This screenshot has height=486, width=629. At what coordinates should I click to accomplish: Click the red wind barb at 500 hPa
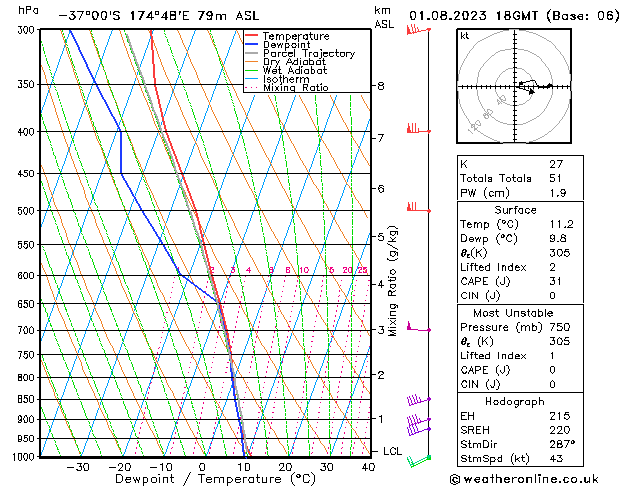pyautogui.click(x=418, y=208)
